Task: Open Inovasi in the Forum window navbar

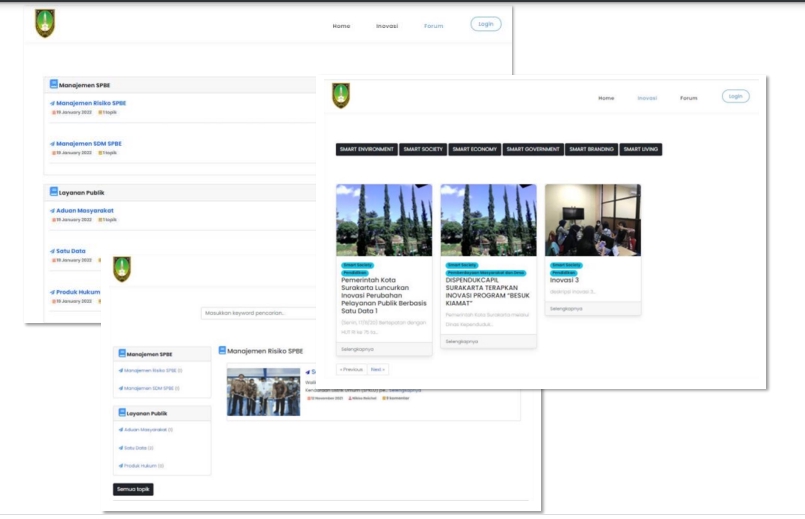Action: 387,26
